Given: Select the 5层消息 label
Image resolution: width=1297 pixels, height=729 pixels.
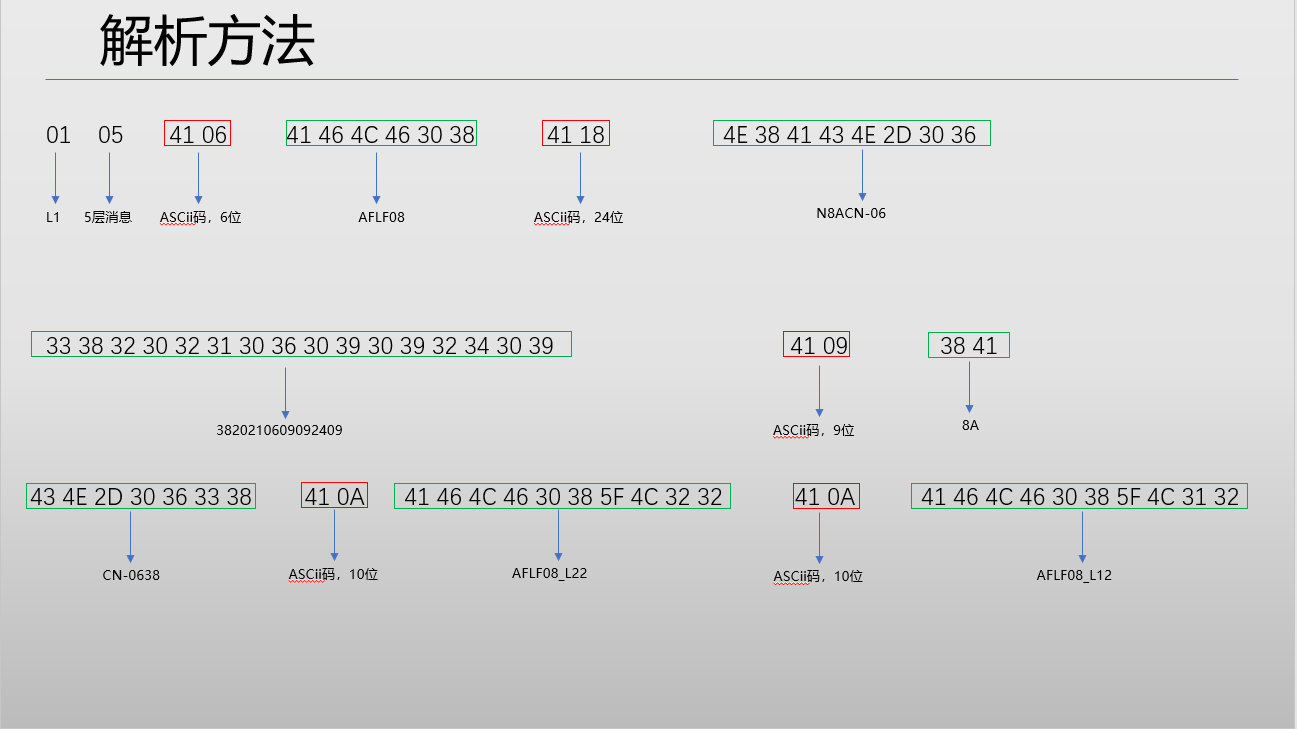Looking at the screenshot, I should click(110, 216).
